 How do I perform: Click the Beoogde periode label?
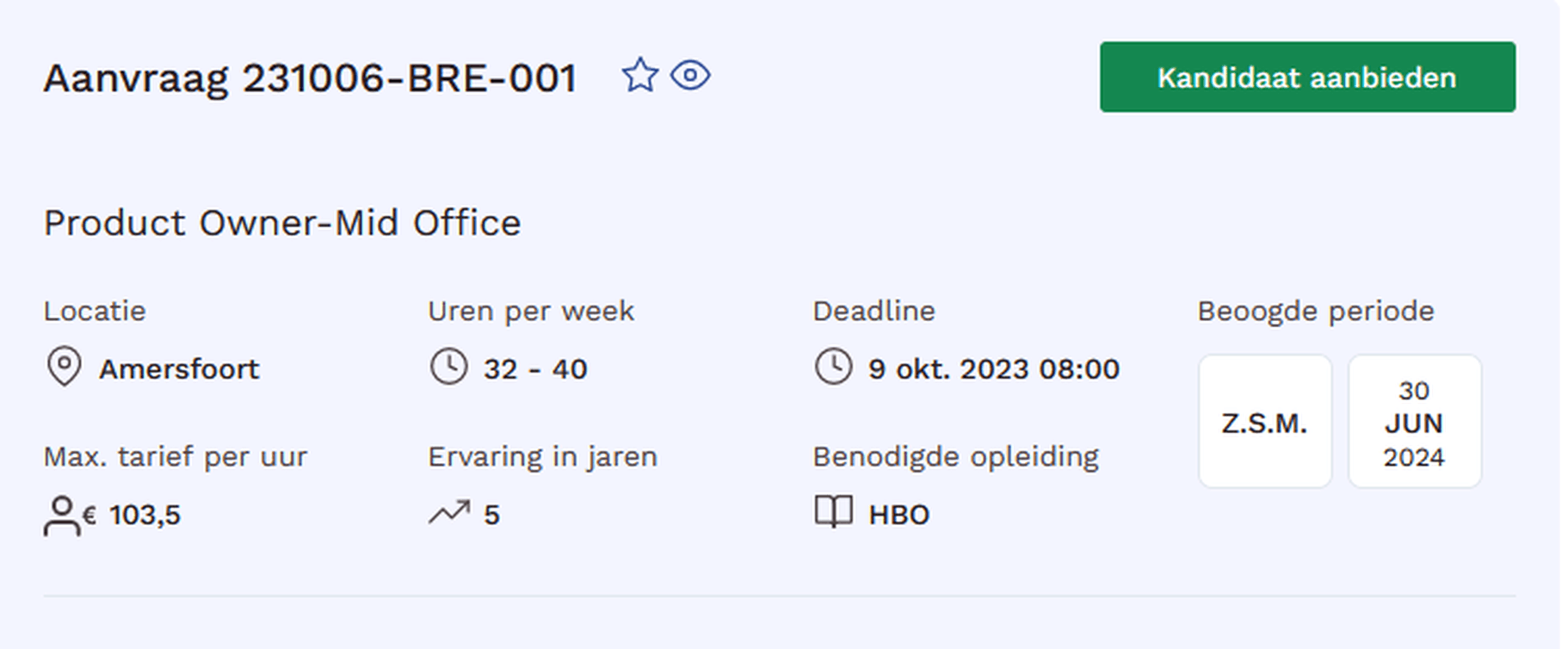pos(1315,311)
